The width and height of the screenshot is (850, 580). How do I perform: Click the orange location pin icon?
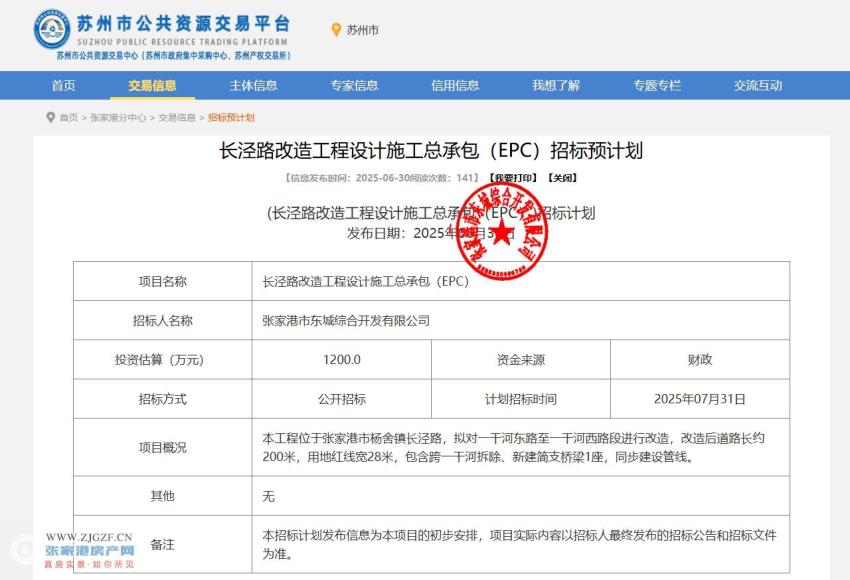point(336,30)
